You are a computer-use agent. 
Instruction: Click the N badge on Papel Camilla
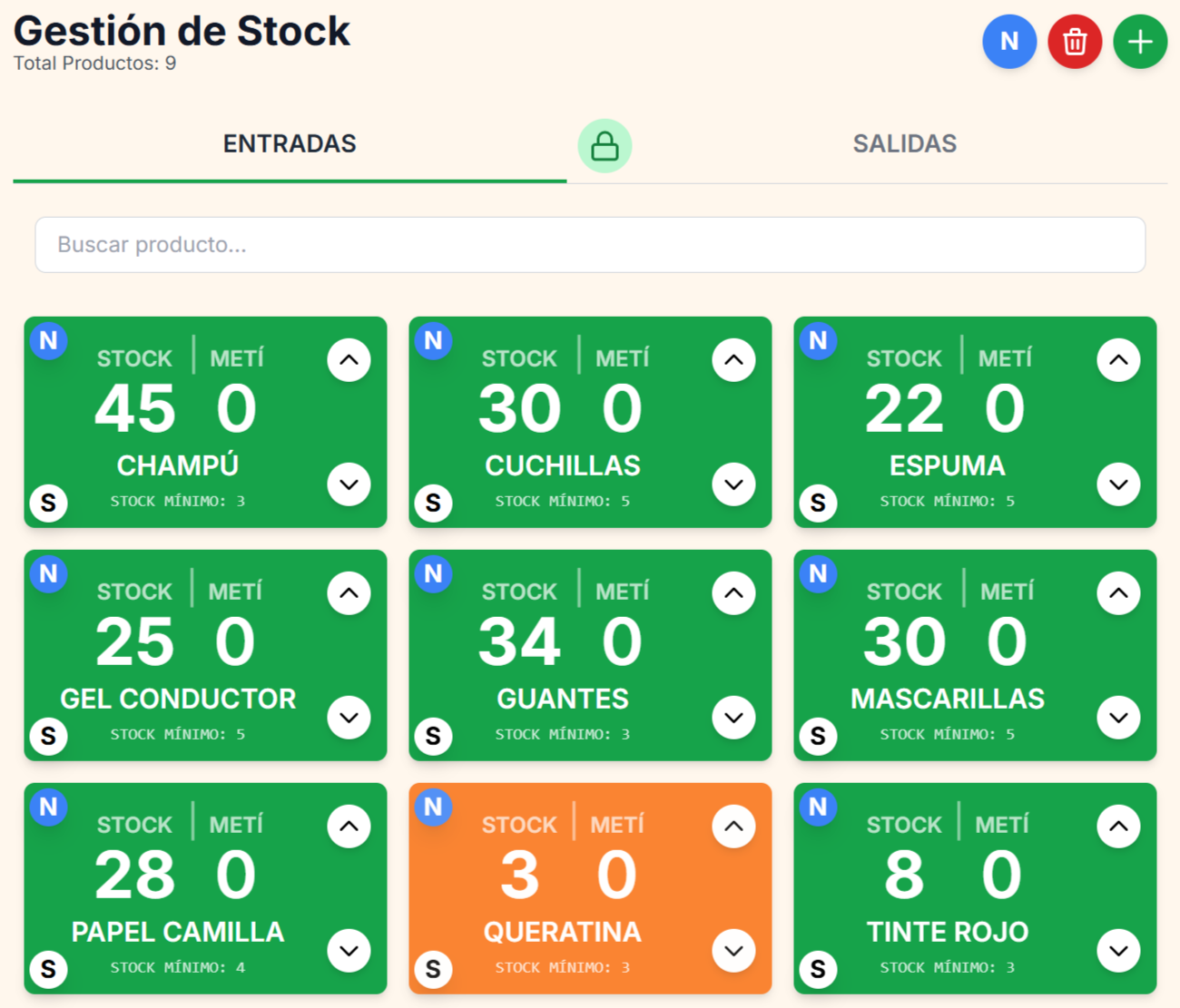[49, 807]
